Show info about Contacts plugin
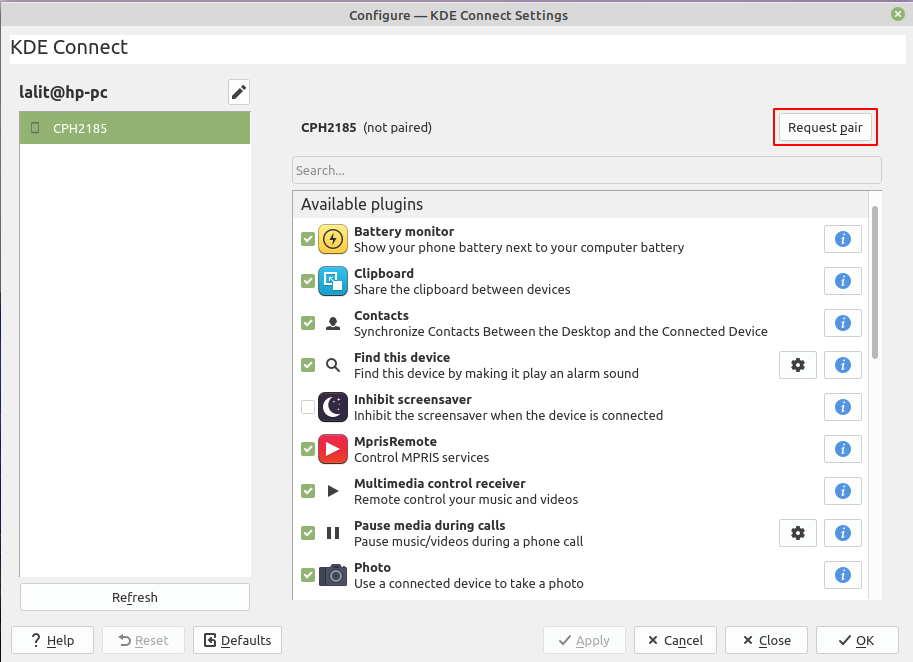The height and width of the screenshot is (662, 913). pyautogui.click(x=842, y=323)
